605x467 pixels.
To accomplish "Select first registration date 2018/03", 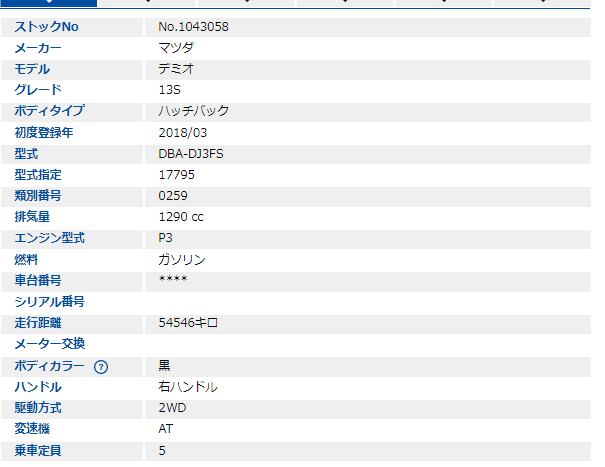I will [183, 133].
